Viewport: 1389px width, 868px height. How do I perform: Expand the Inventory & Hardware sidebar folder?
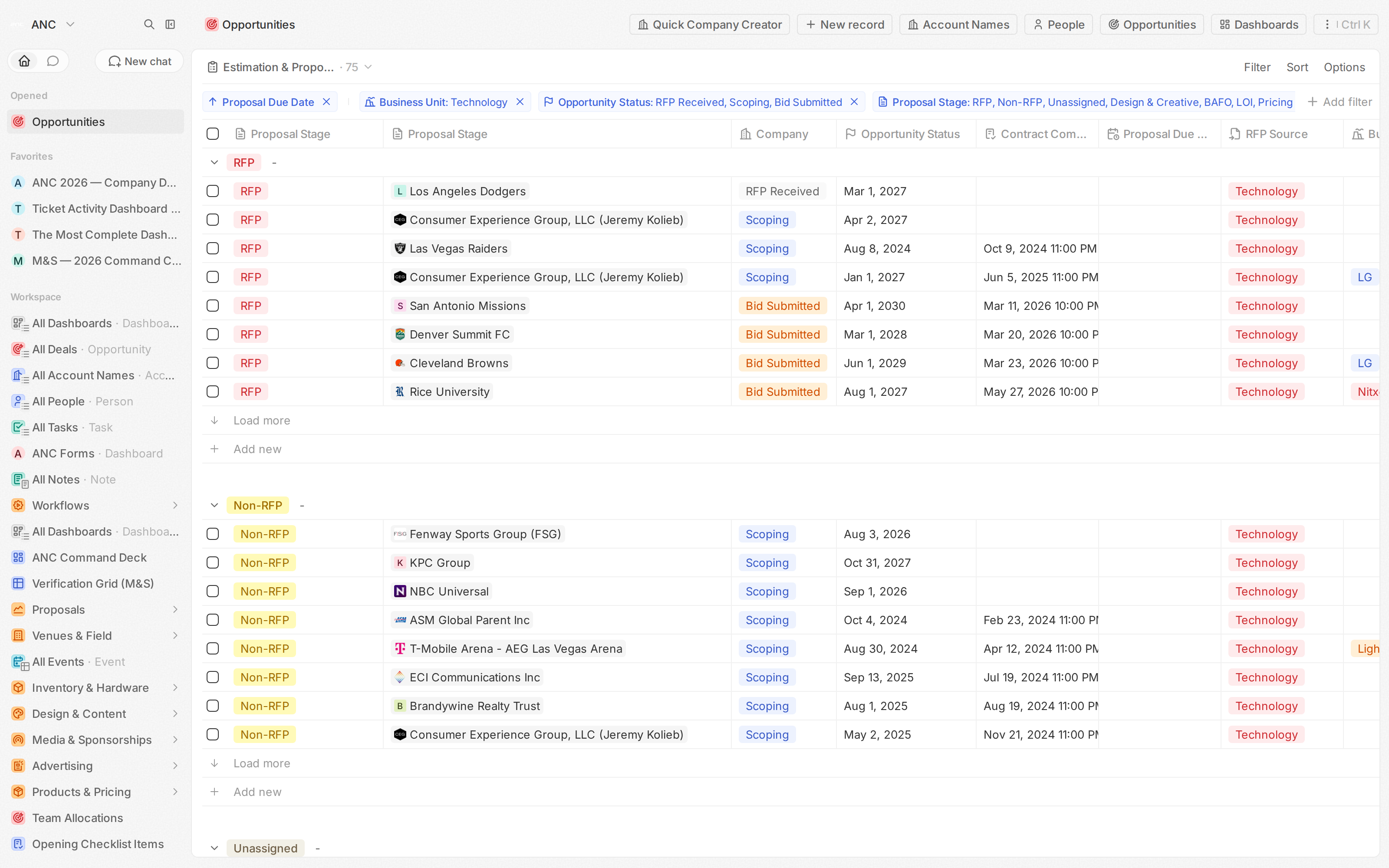(175, 688)
